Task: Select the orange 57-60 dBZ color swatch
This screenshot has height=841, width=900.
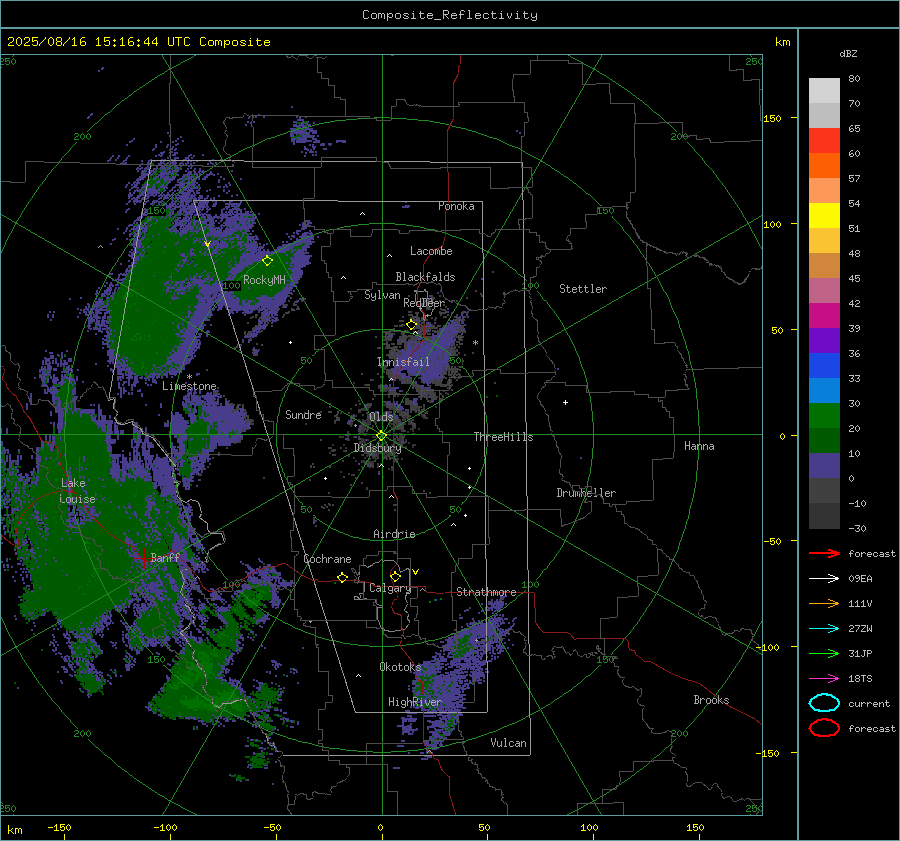Action: (824, 165)
